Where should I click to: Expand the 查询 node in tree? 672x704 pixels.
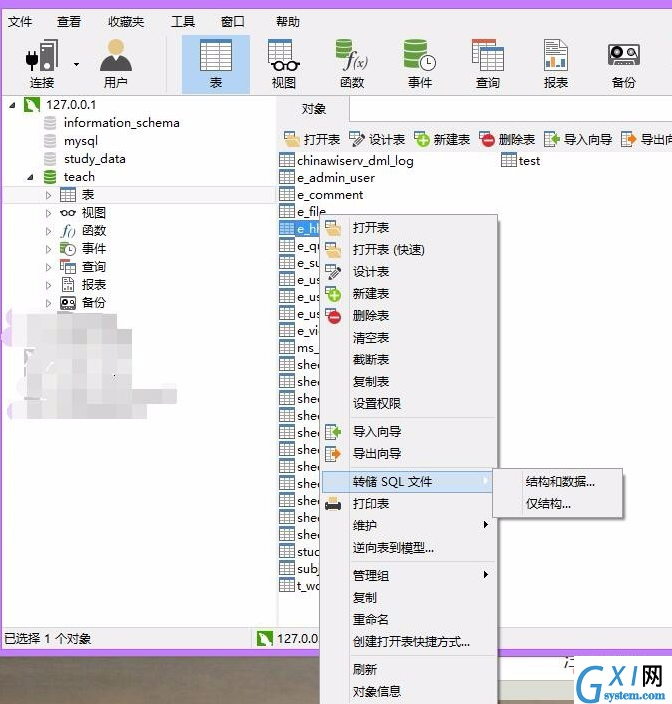[48, 267]
